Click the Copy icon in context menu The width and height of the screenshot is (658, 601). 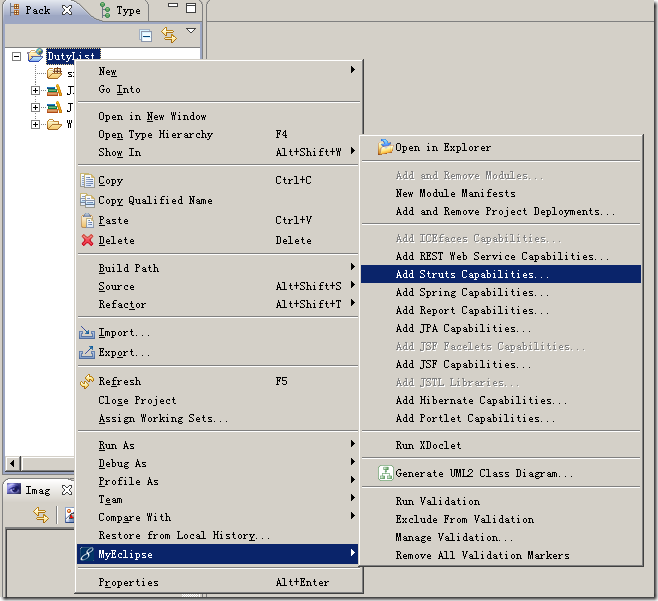(x=87, y=181)
